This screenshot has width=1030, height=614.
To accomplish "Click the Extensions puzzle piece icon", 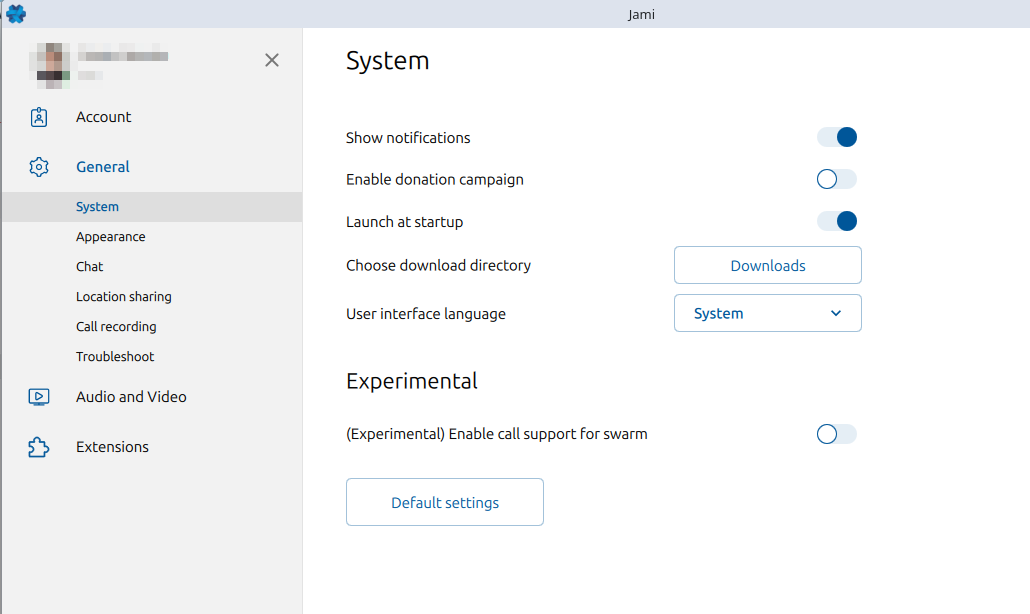I will (x=39, y=447).
